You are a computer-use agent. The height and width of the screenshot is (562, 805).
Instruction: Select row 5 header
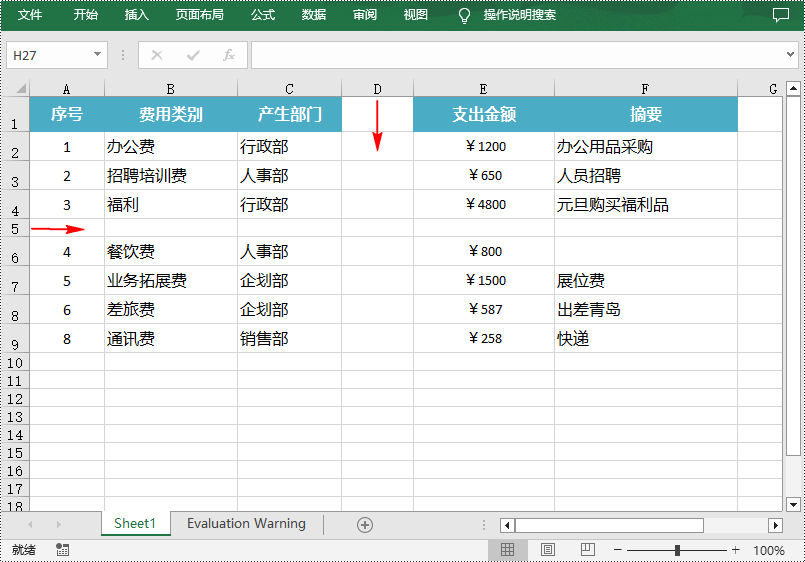(15, 228)
